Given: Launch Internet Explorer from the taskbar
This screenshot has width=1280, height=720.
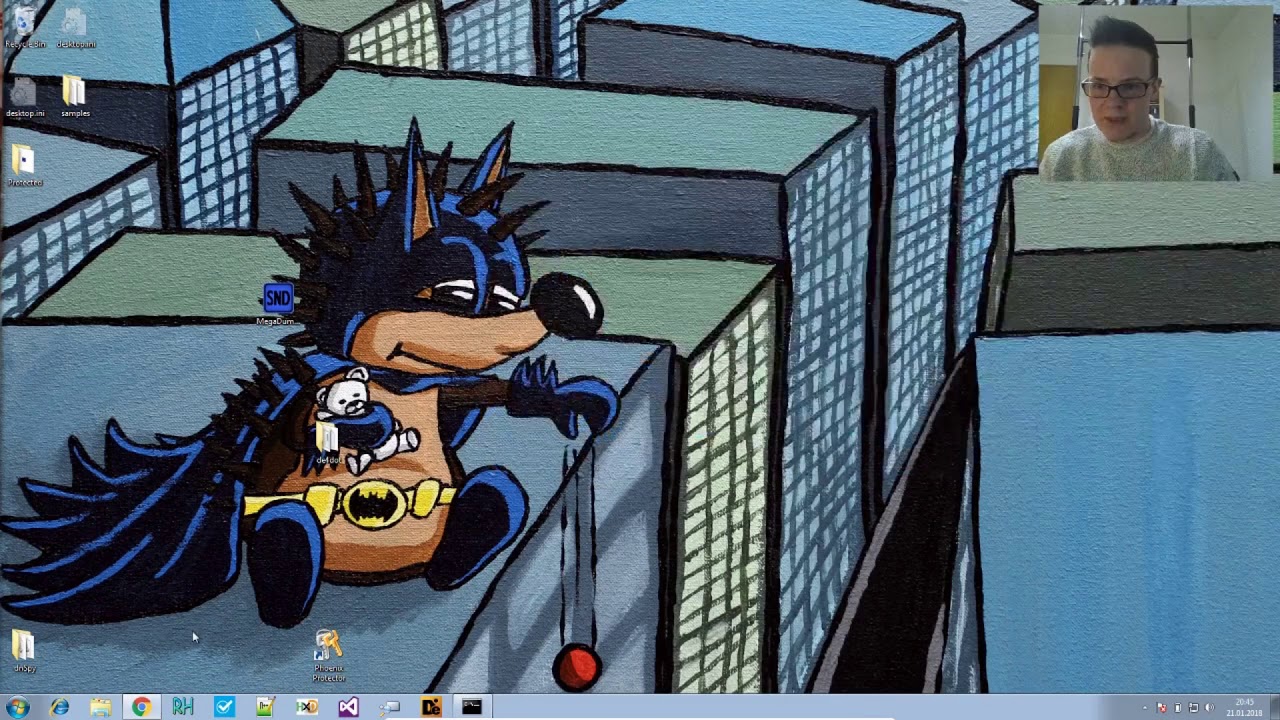Looking at the screenshot, I should 60,707.
